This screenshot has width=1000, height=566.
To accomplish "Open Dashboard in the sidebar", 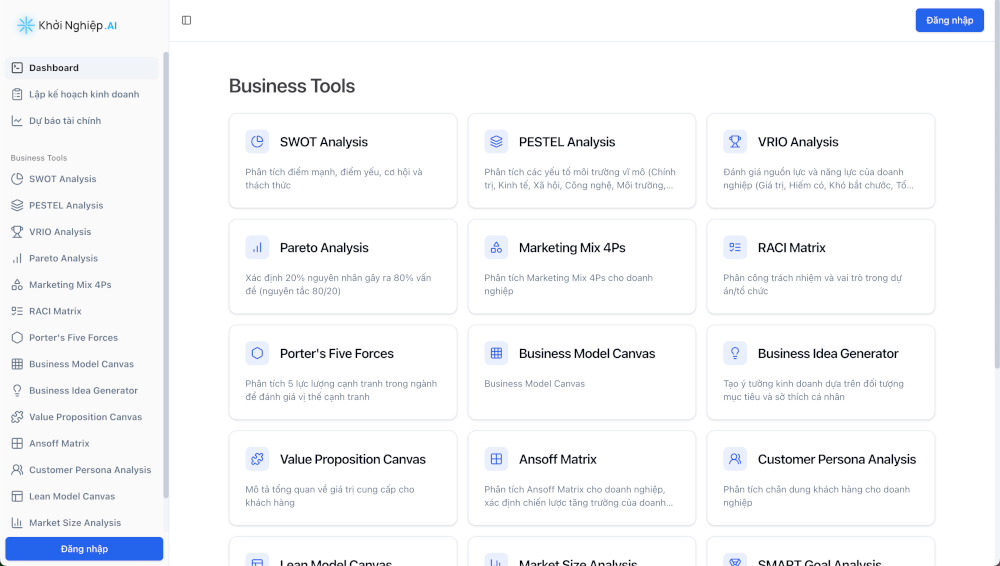I will [x=54, y=68].
